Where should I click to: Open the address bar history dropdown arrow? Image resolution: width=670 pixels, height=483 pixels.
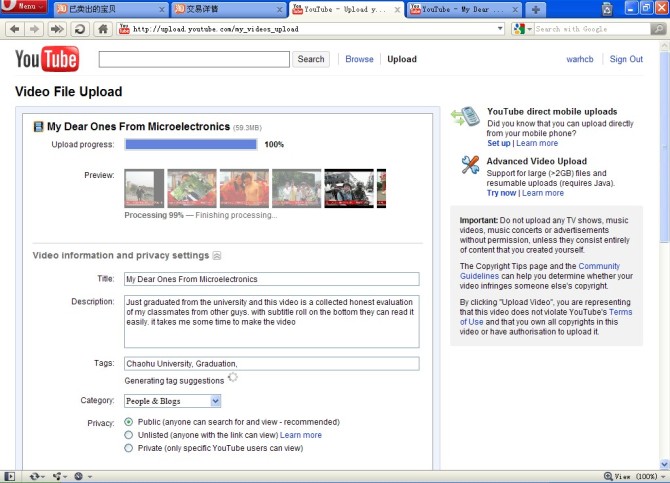point(500,29)
